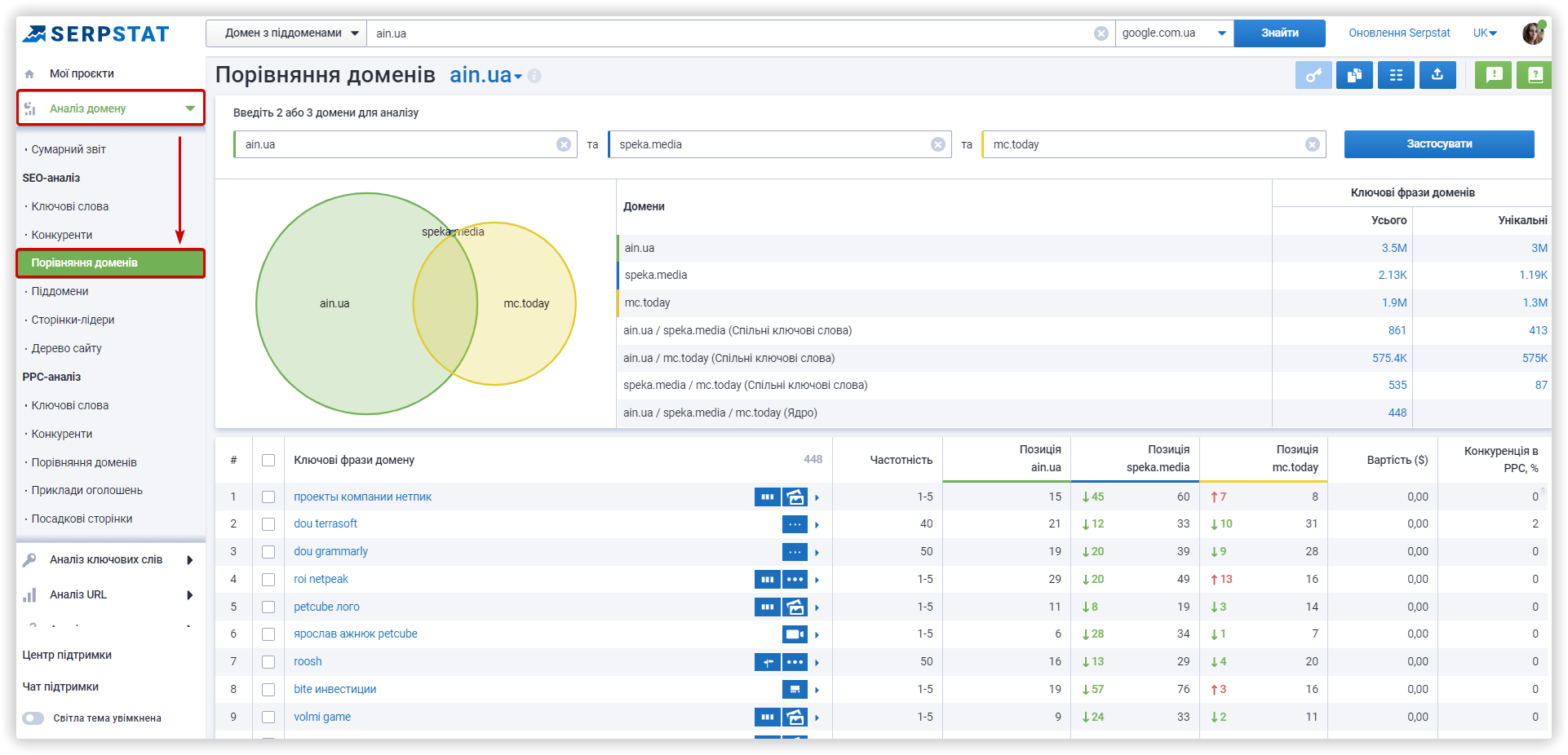1568x755 pixels.
Task: Open the google.com.ua database dropdown
Action: pyautogui.click(x=1175, y=33)
